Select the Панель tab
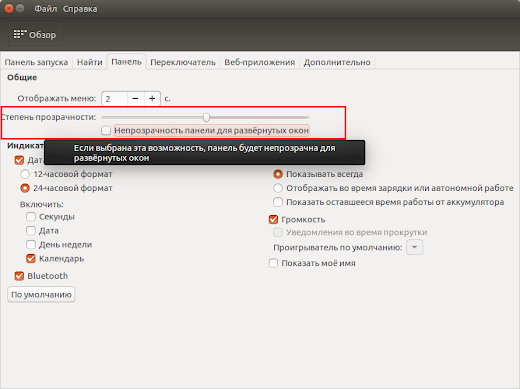 [x=126, y=62]
